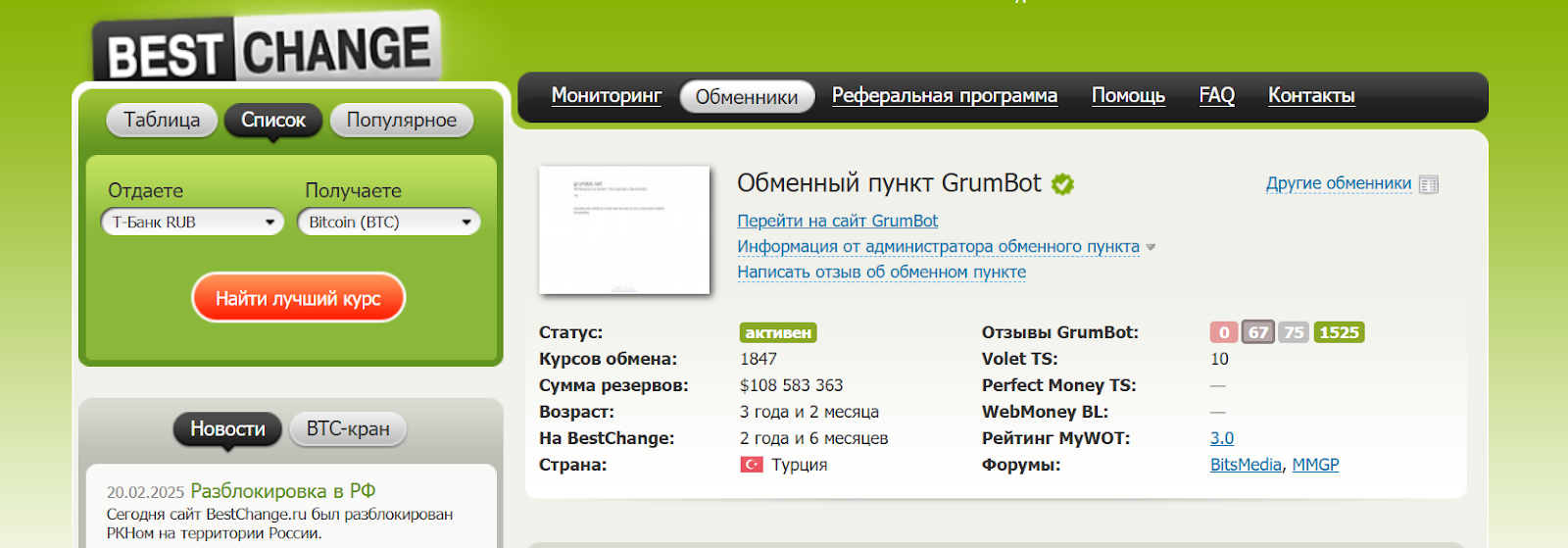The height and width of the screenshot is (548, 1568).
Task: Click the country name Турция
Action: 800,465
